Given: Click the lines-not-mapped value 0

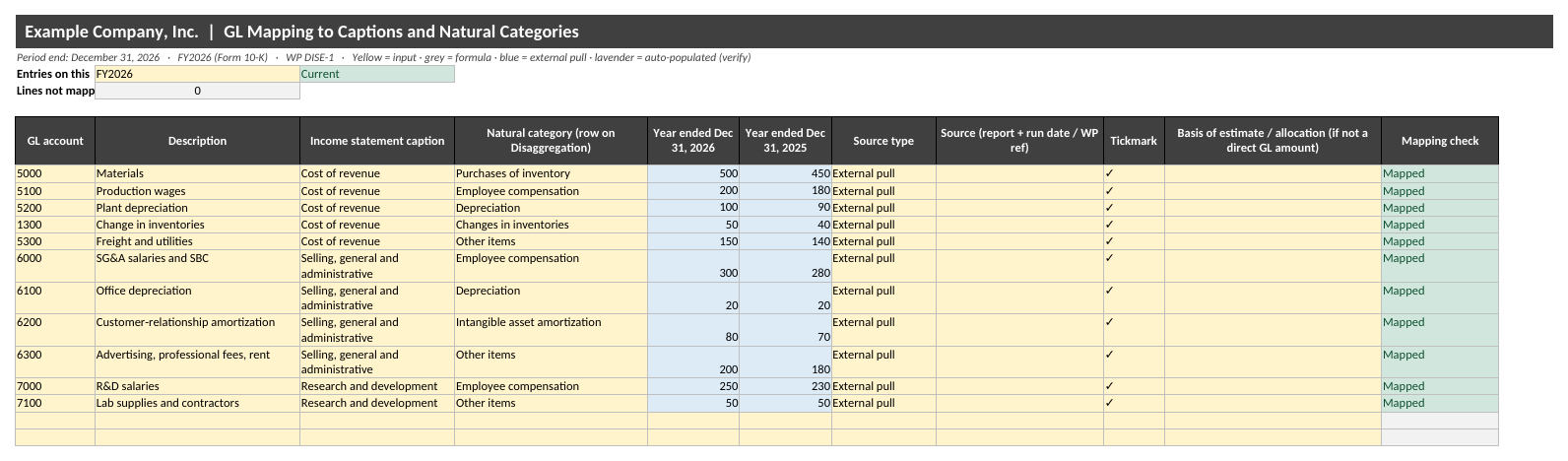Looking at the screenshot, I should [x=197, y=91].
